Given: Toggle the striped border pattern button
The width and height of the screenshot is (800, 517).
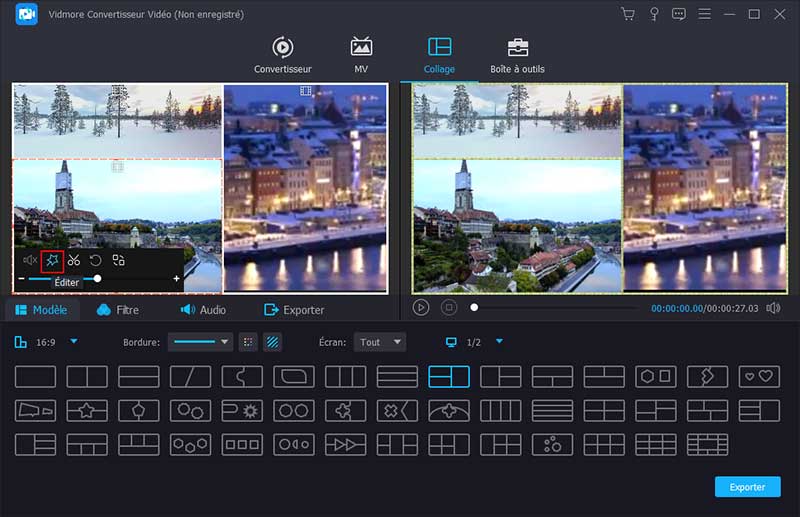Looking at the screenshot, I should [272, 342].
